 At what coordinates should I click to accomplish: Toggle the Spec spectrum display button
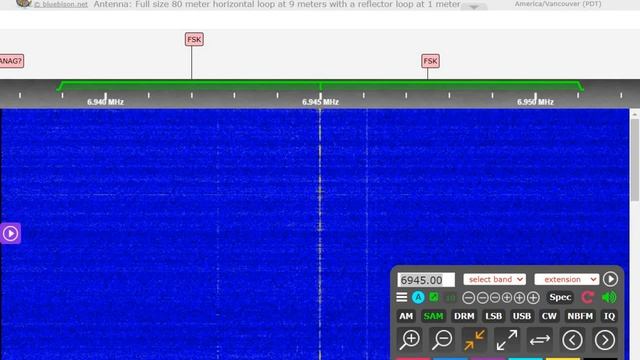(560, 297)
